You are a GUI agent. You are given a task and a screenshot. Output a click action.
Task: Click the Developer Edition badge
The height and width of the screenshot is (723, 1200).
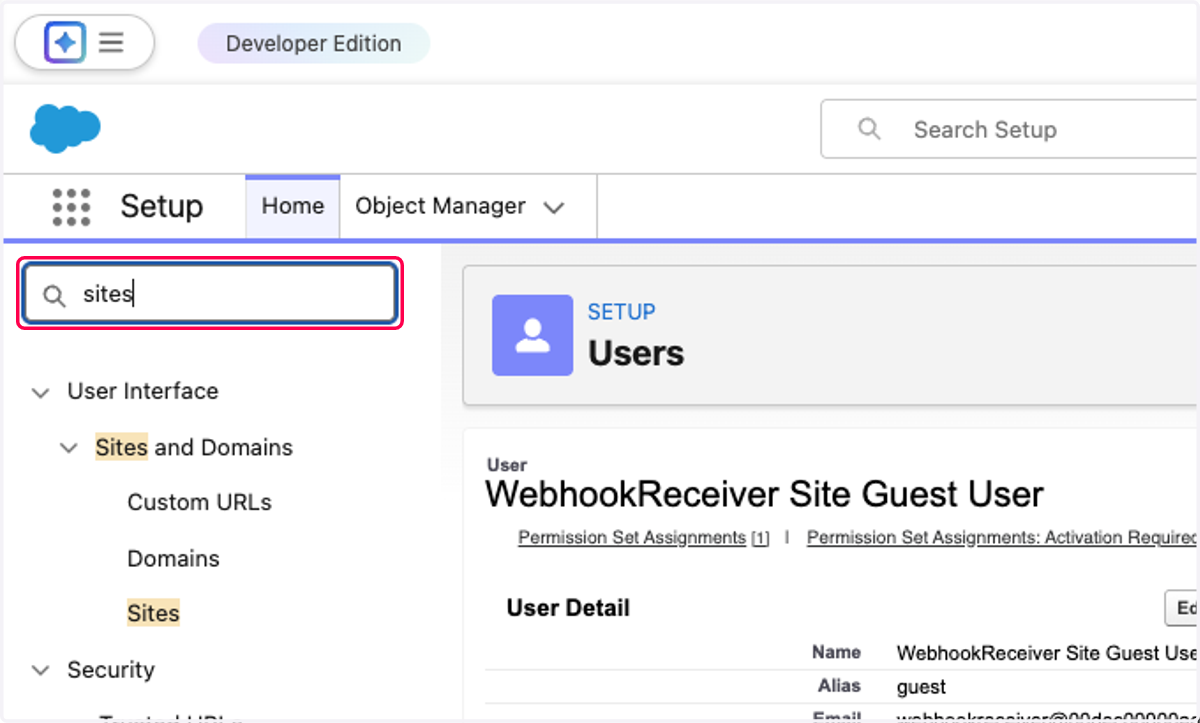[x=313, y=44]
